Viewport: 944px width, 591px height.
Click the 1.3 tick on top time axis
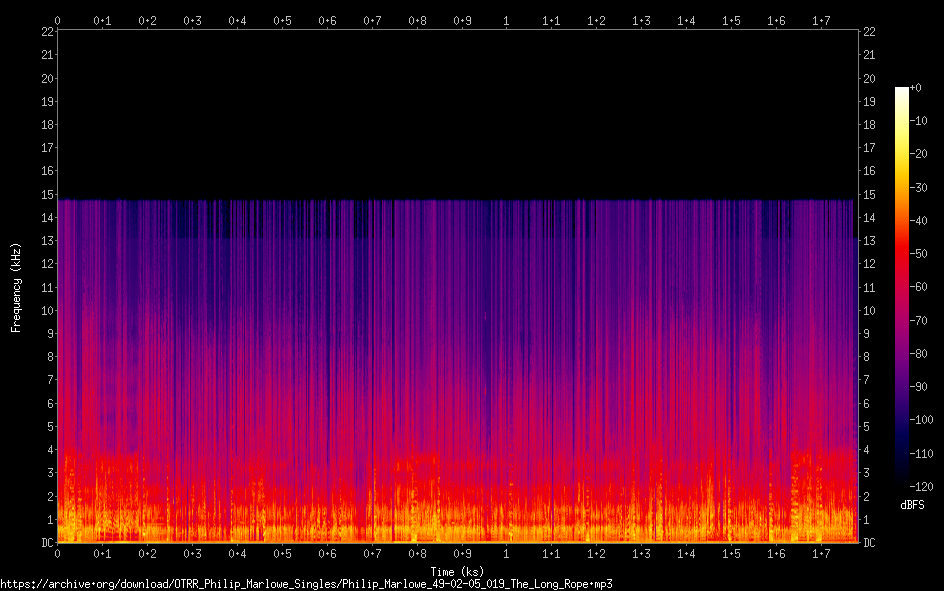coord(642,20)
